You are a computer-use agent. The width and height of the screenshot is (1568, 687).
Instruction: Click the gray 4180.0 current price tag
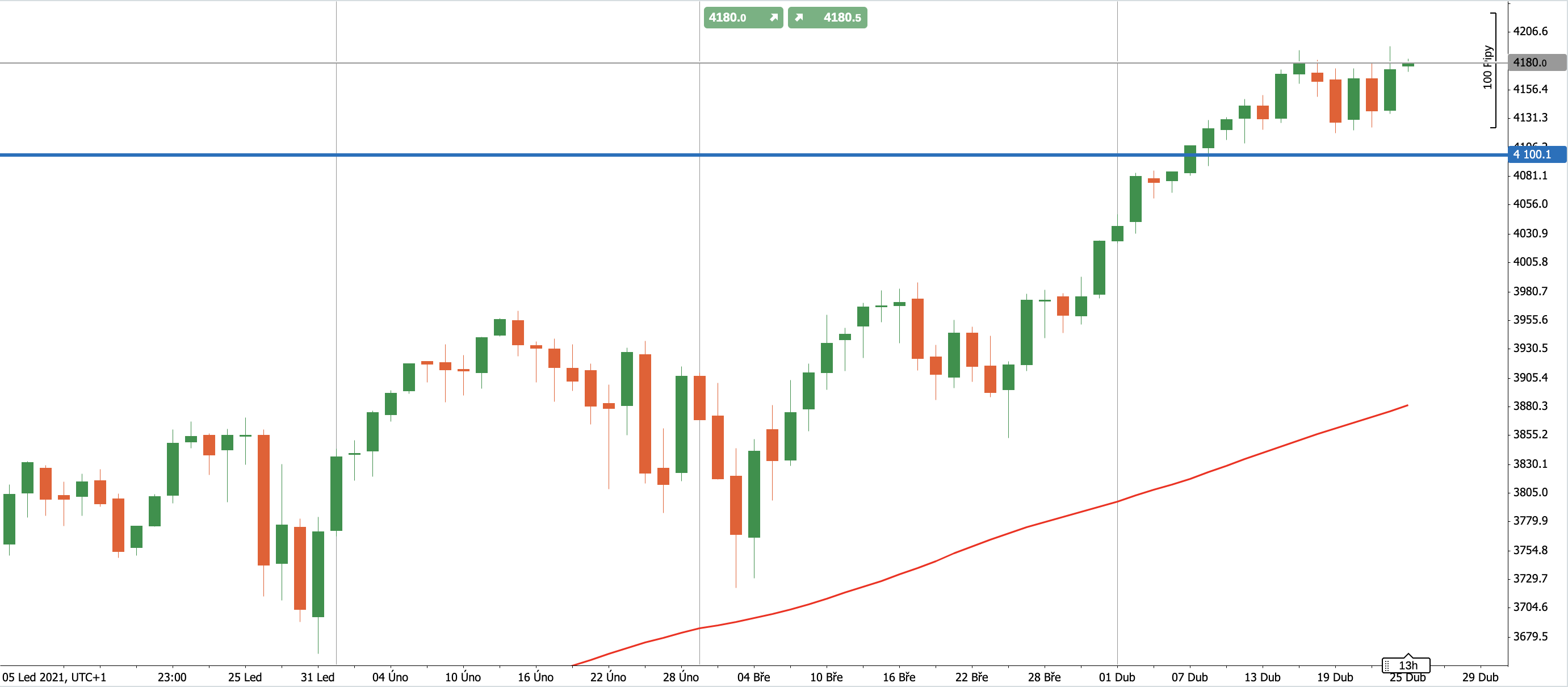click(1536, 62)
